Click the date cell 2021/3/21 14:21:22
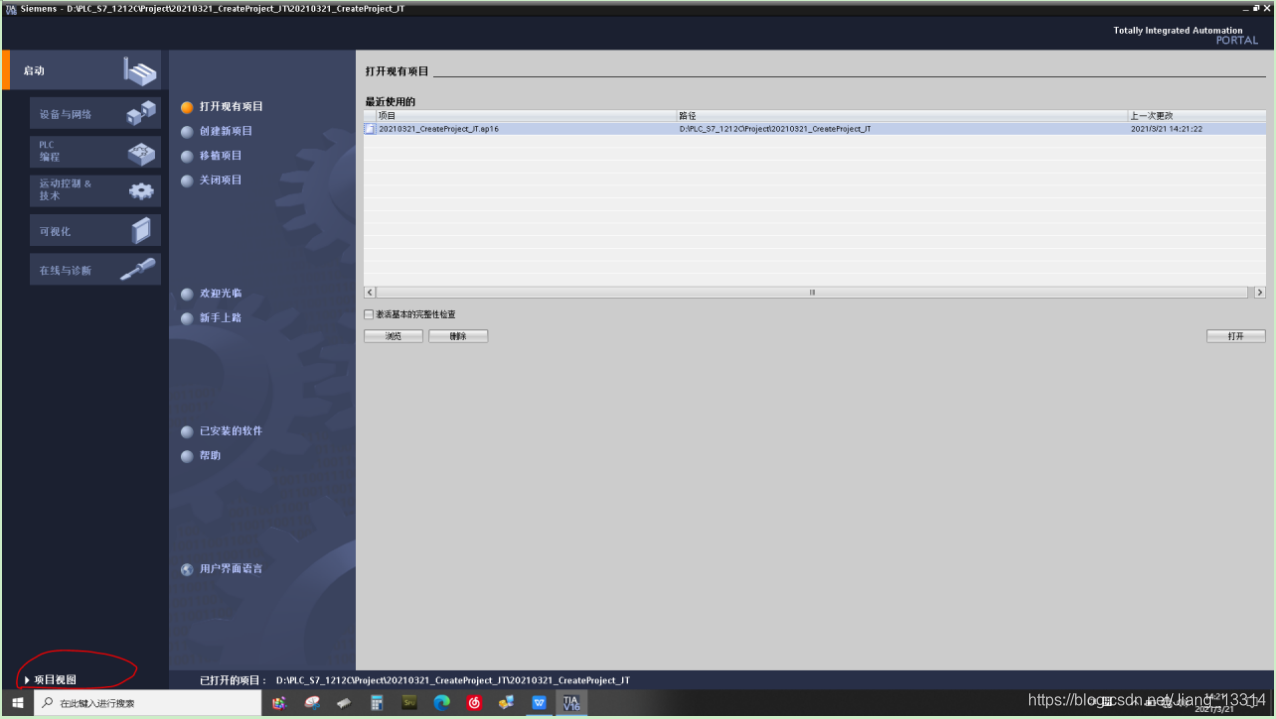The height and width of the screenshot is (719, 1276). pos(1166,129)
